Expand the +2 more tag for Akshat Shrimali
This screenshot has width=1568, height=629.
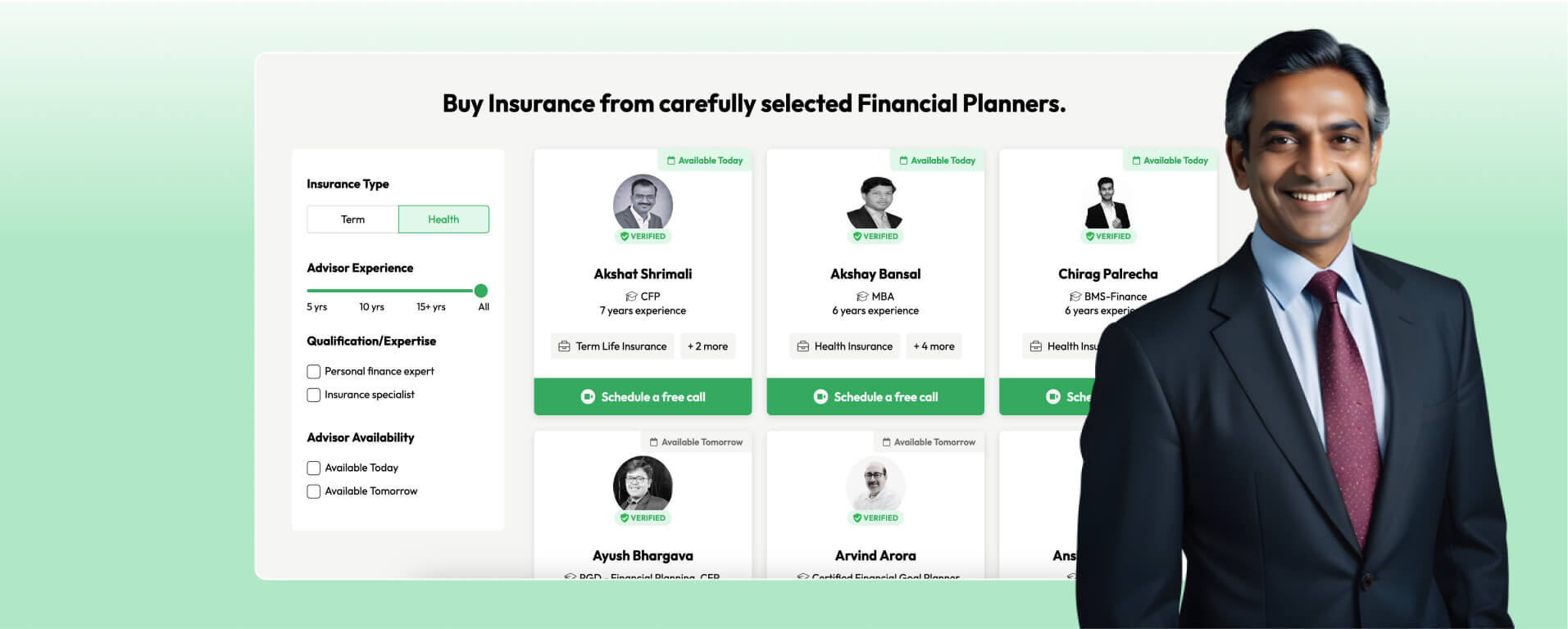[707, 346]
